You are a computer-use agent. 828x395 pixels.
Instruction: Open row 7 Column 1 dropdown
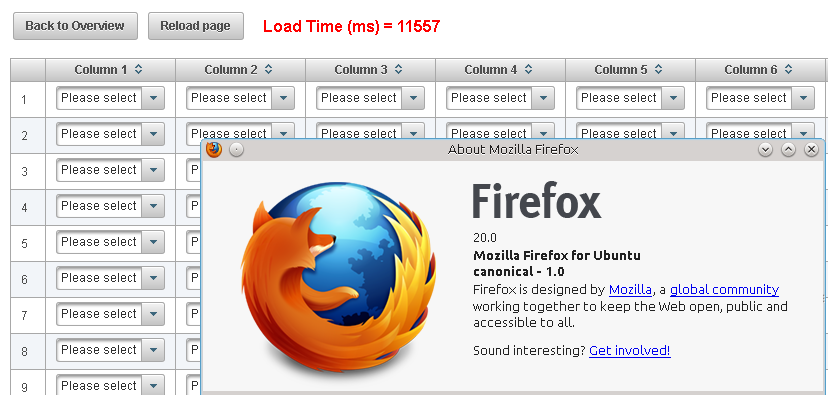coord(110,314)
